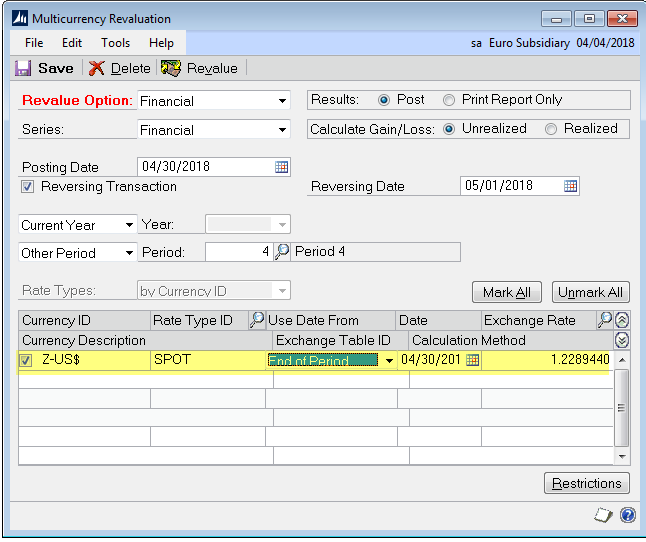This screenshot has height=542, width=646.
Task: Open the Reversing Date calendar picker
Action: click(570, 186)
